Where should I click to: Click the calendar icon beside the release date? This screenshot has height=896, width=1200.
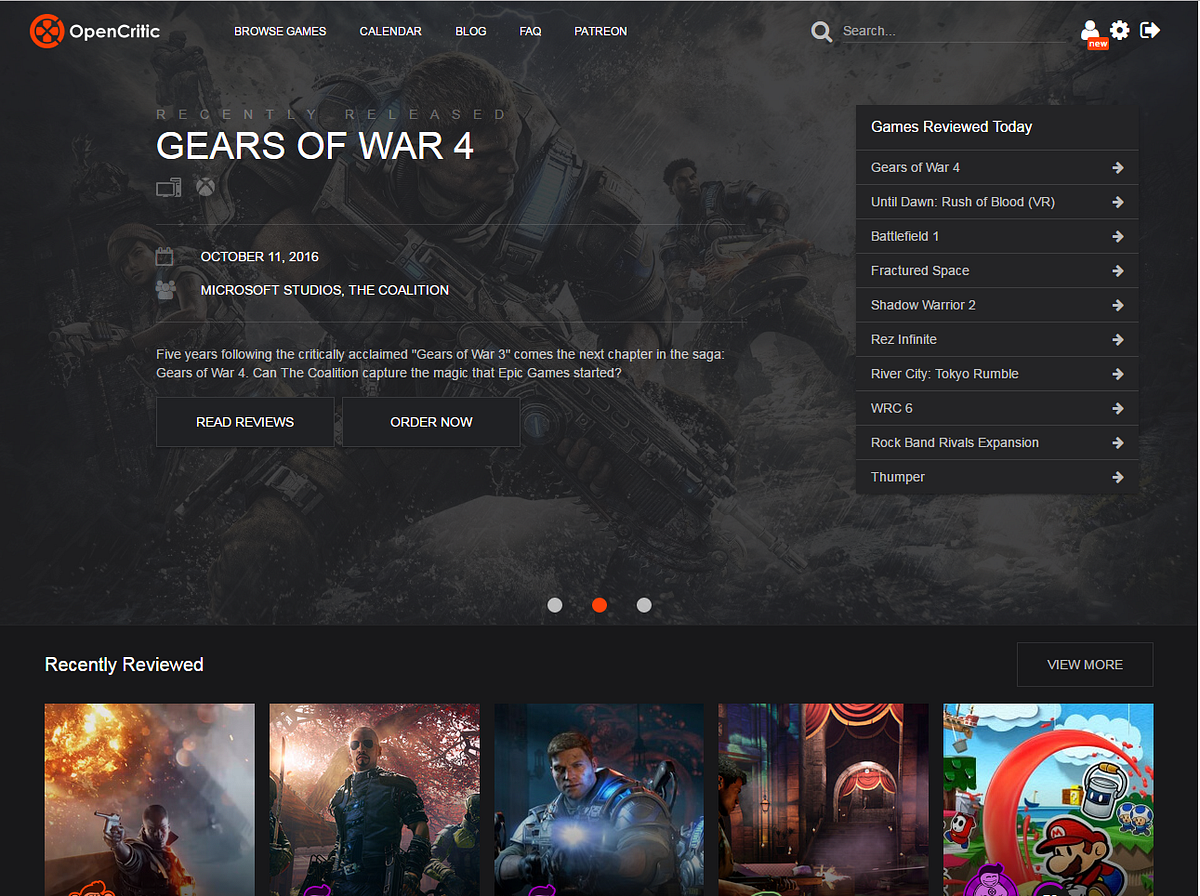(x=164, y=256)
